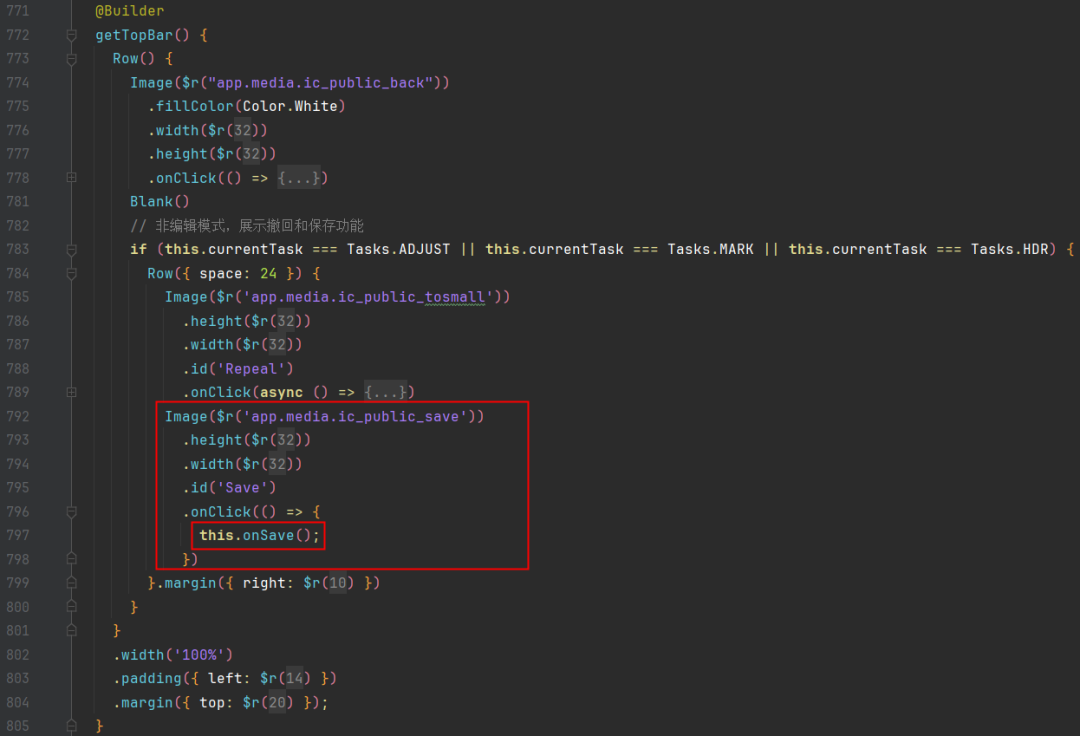Collapse the getTopBar() fold on line 772
This screenshot has width=1080, height=736.
click(x=71, y=35)
